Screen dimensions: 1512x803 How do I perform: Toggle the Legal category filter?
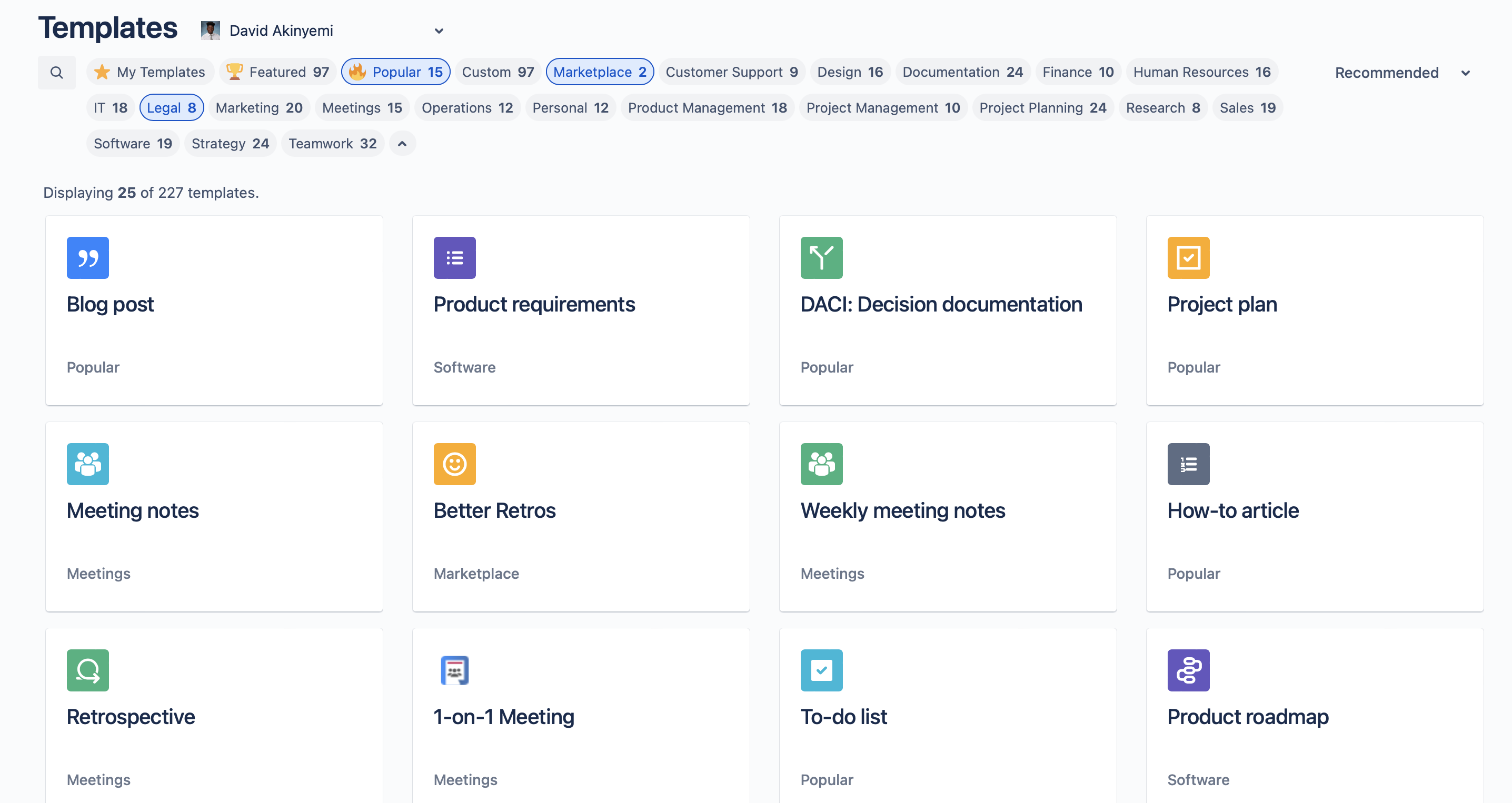[x=171, y=108]
